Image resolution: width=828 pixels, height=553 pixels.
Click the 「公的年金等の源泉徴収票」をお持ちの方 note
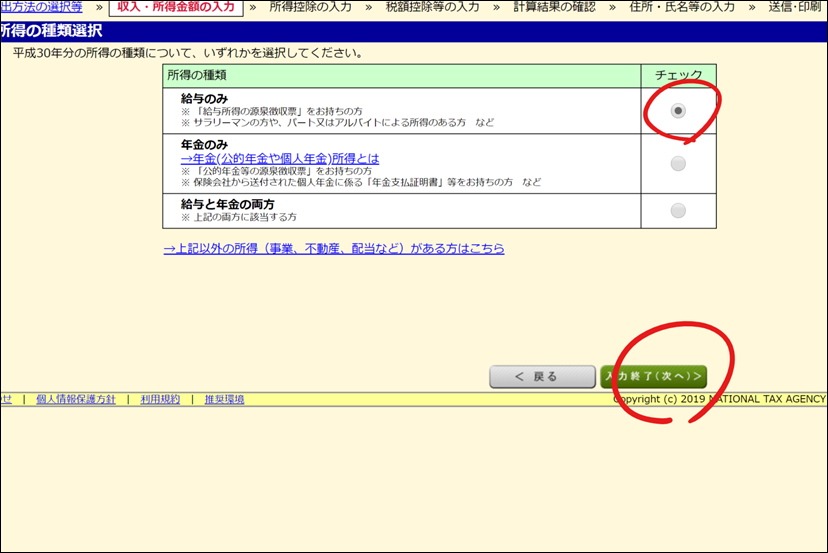click(276, 171)
